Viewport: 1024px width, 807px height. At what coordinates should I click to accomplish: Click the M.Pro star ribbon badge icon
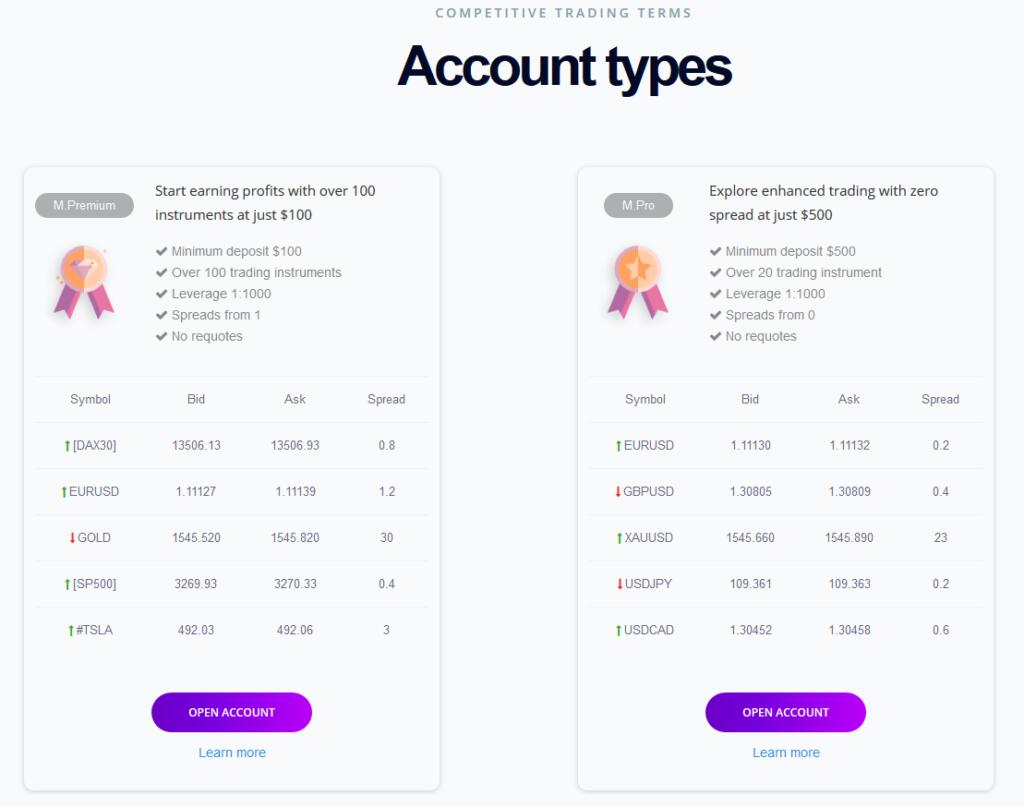[638, 282]
